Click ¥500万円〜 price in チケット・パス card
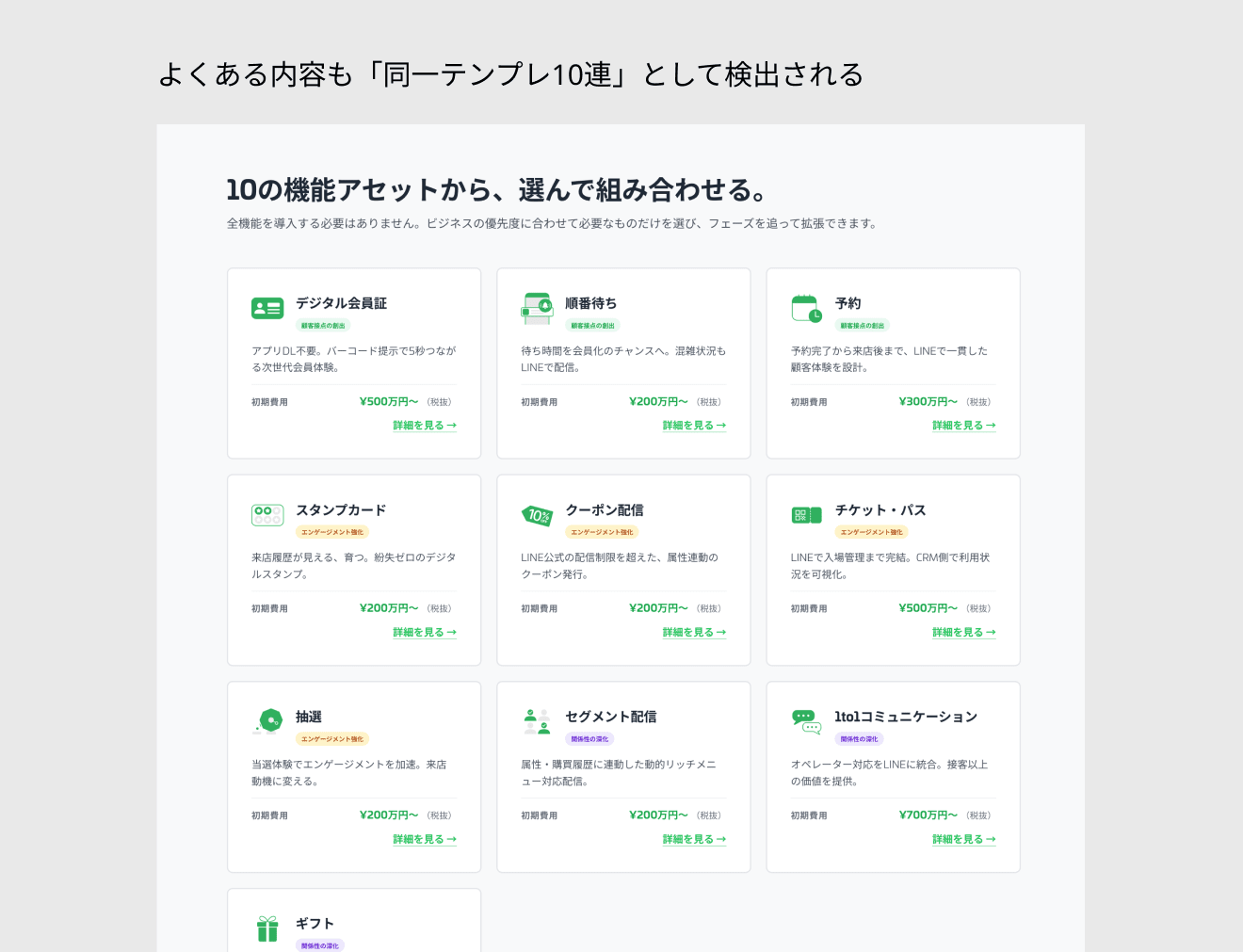Image resolution: width=1243 pixels, height=952 pixels. click(x=928, y=608)
